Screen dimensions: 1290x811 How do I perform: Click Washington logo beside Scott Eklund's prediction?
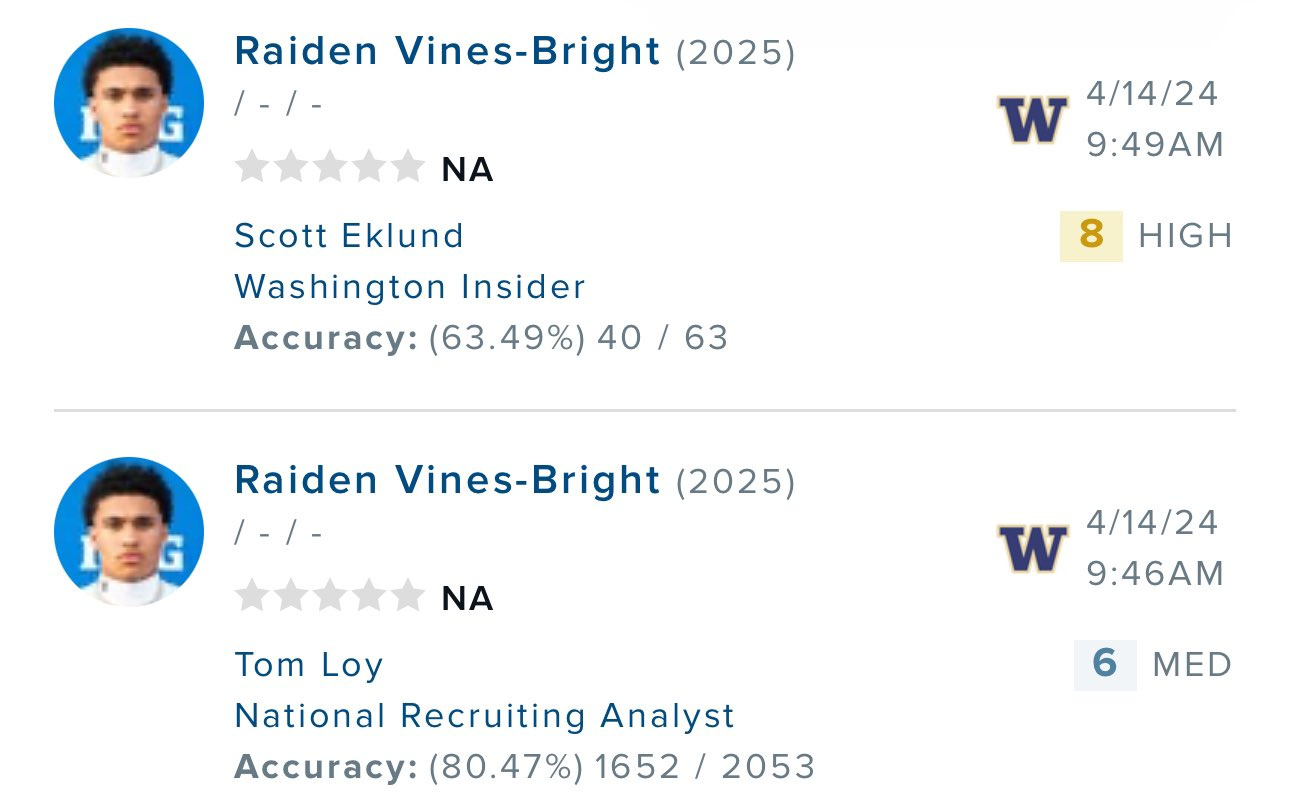point(1033,120)
